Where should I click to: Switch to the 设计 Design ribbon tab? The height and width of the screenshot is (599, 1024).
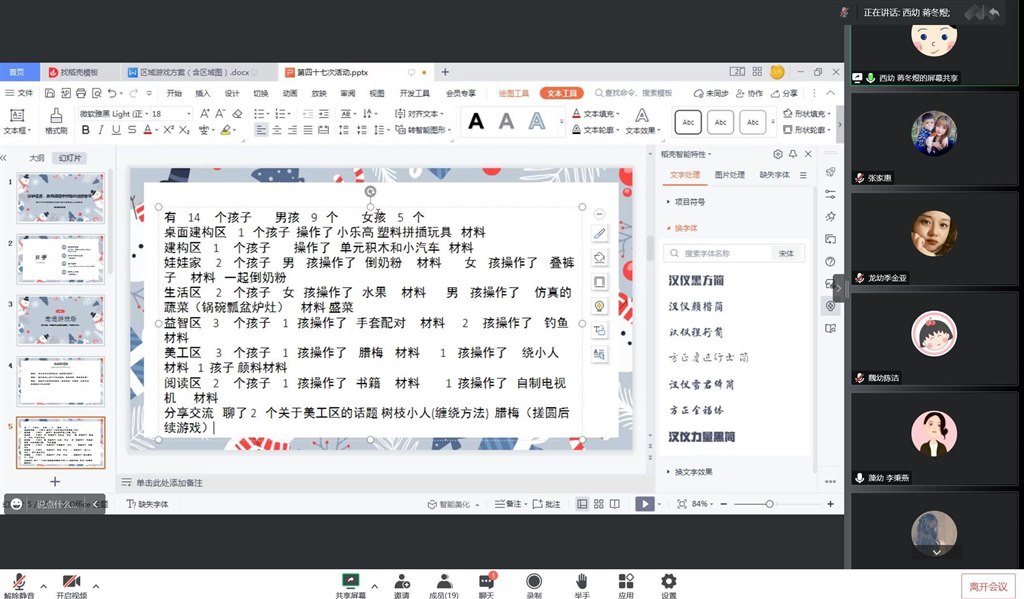(232, 93)
